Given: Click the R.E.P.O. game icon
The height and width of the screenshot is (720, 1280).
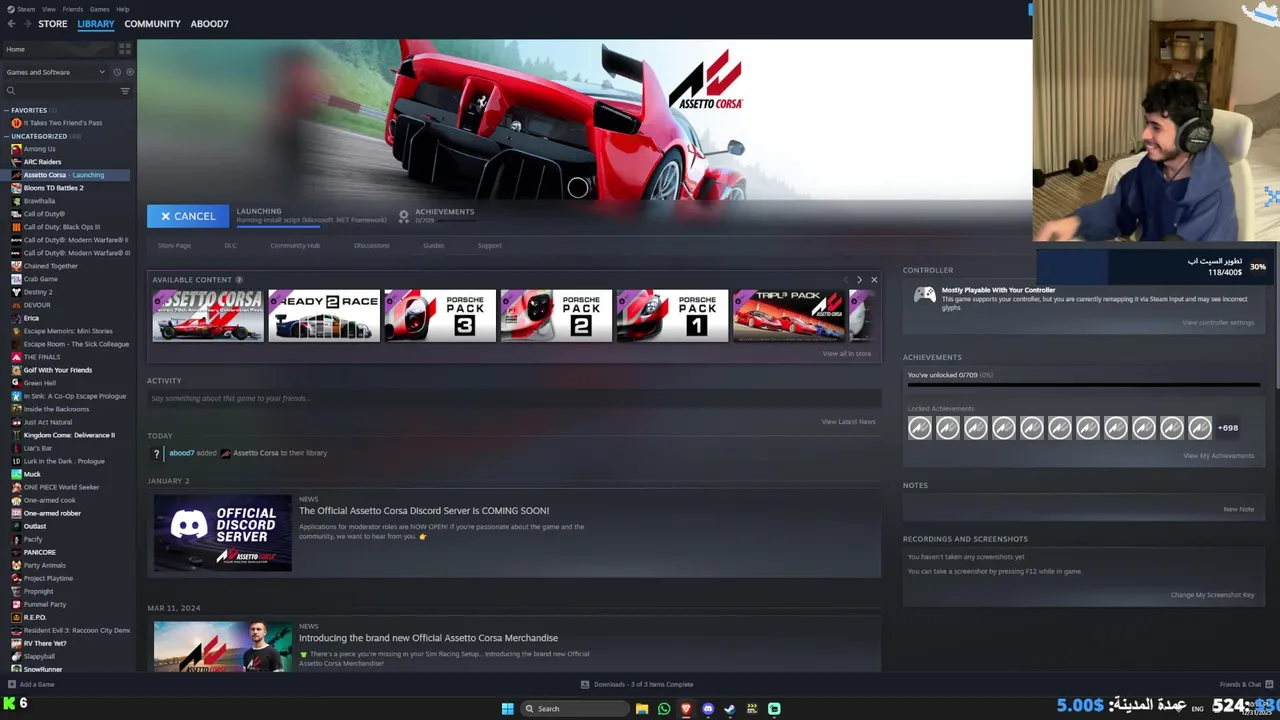Looking at the screenshot, I should pyautogui.click(x=16, y=617).
